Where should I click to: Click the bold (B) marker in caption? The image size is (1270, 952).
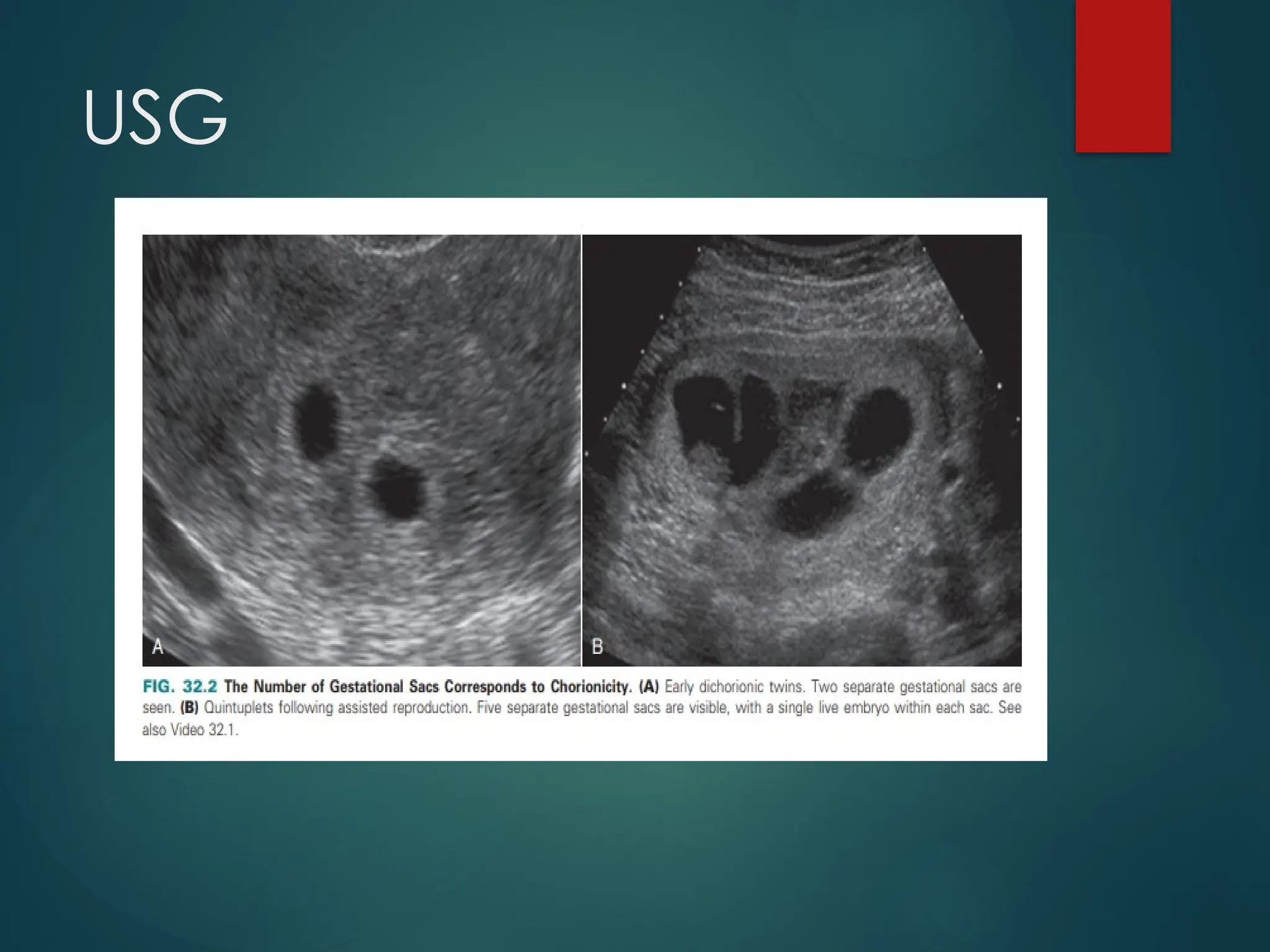tap(189, 708)
